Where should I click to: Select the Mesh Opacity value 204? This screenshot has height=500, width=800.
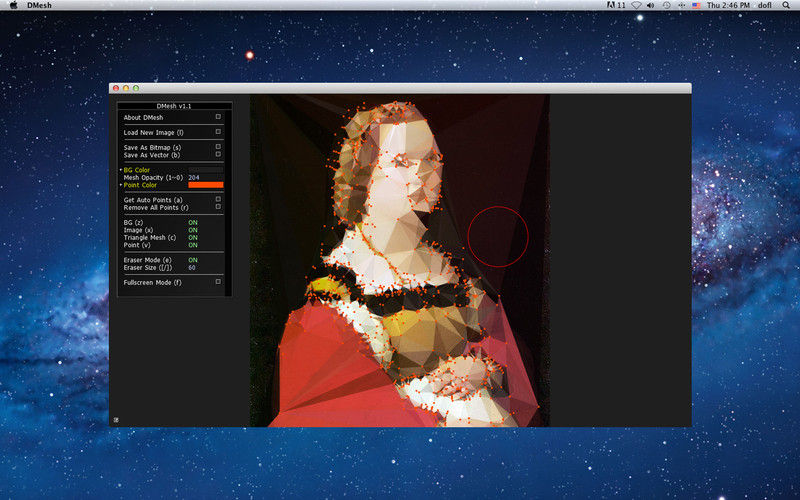[194, 178]
